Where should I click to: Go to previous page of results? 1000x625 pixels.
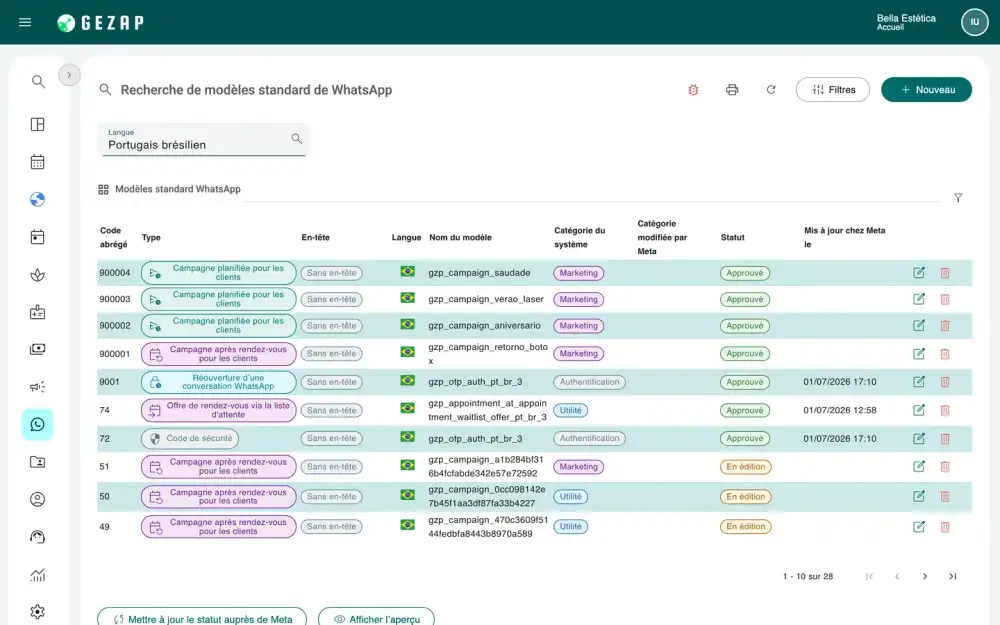[x=897, y=577]
